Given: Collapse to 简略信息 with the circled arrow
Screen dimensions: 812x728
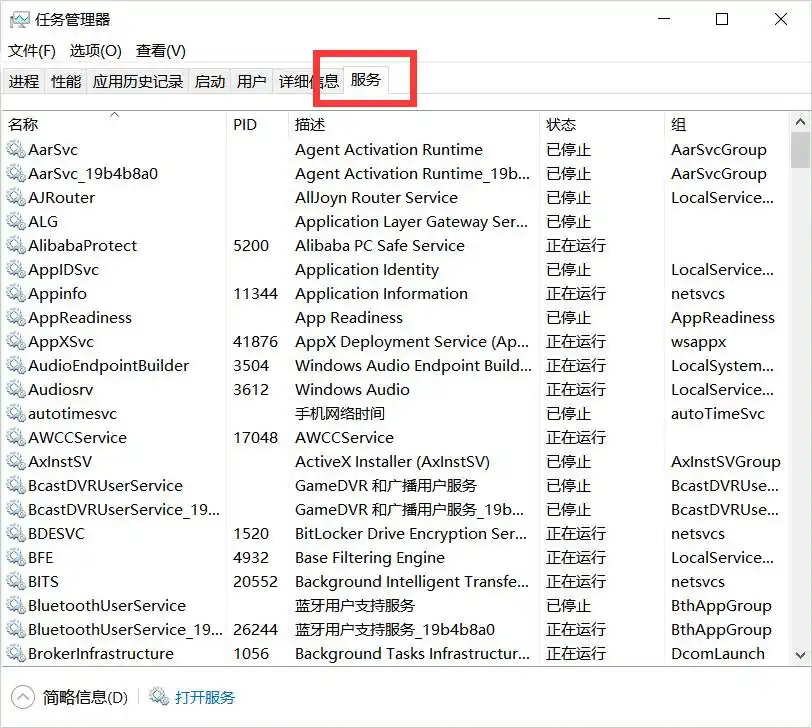Looking at the screenshot, I should pos(23,697).
